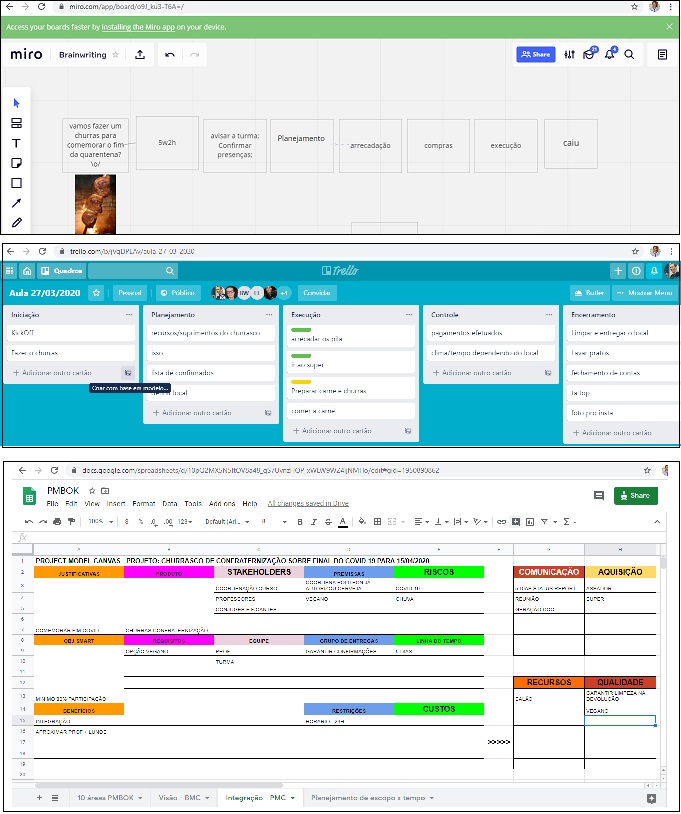
Task: Open the text color picker in Sheets
Action: click(x=343, y=522)
